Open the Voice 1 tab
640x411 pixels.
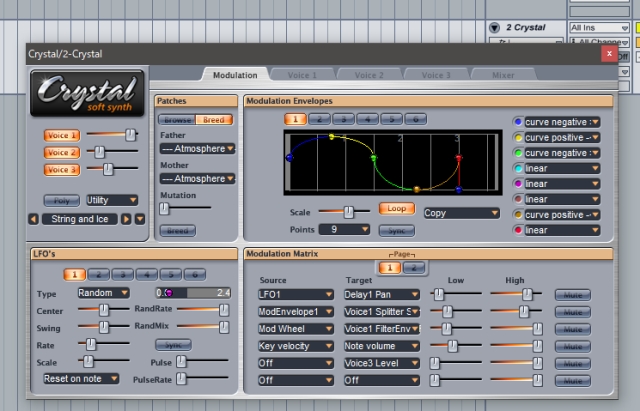(303, 75)
